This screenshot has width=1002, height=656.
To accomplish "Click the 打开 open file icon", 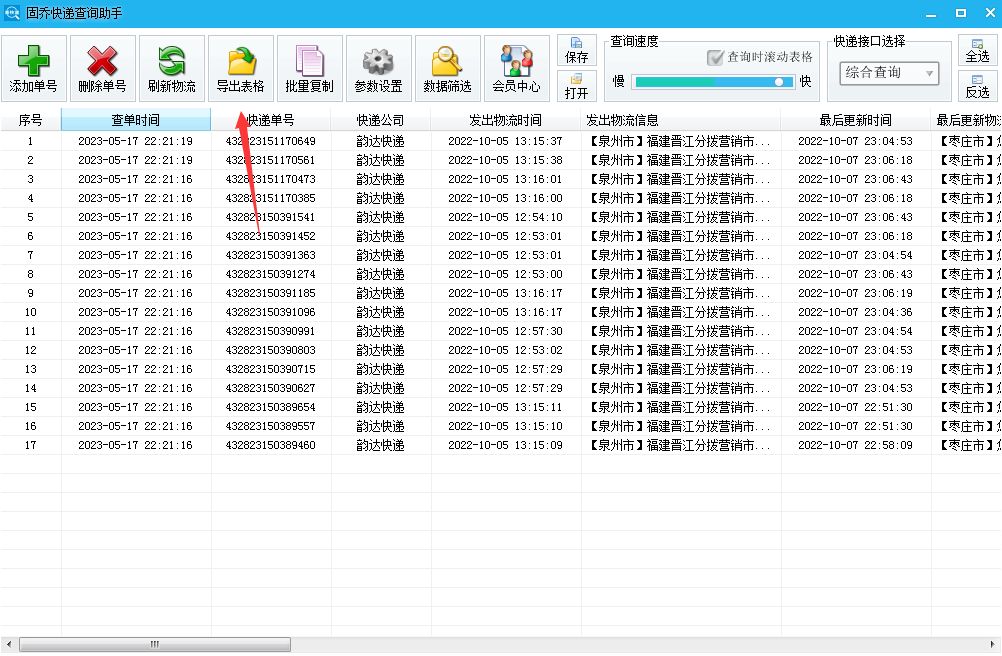I will [577, 86].
